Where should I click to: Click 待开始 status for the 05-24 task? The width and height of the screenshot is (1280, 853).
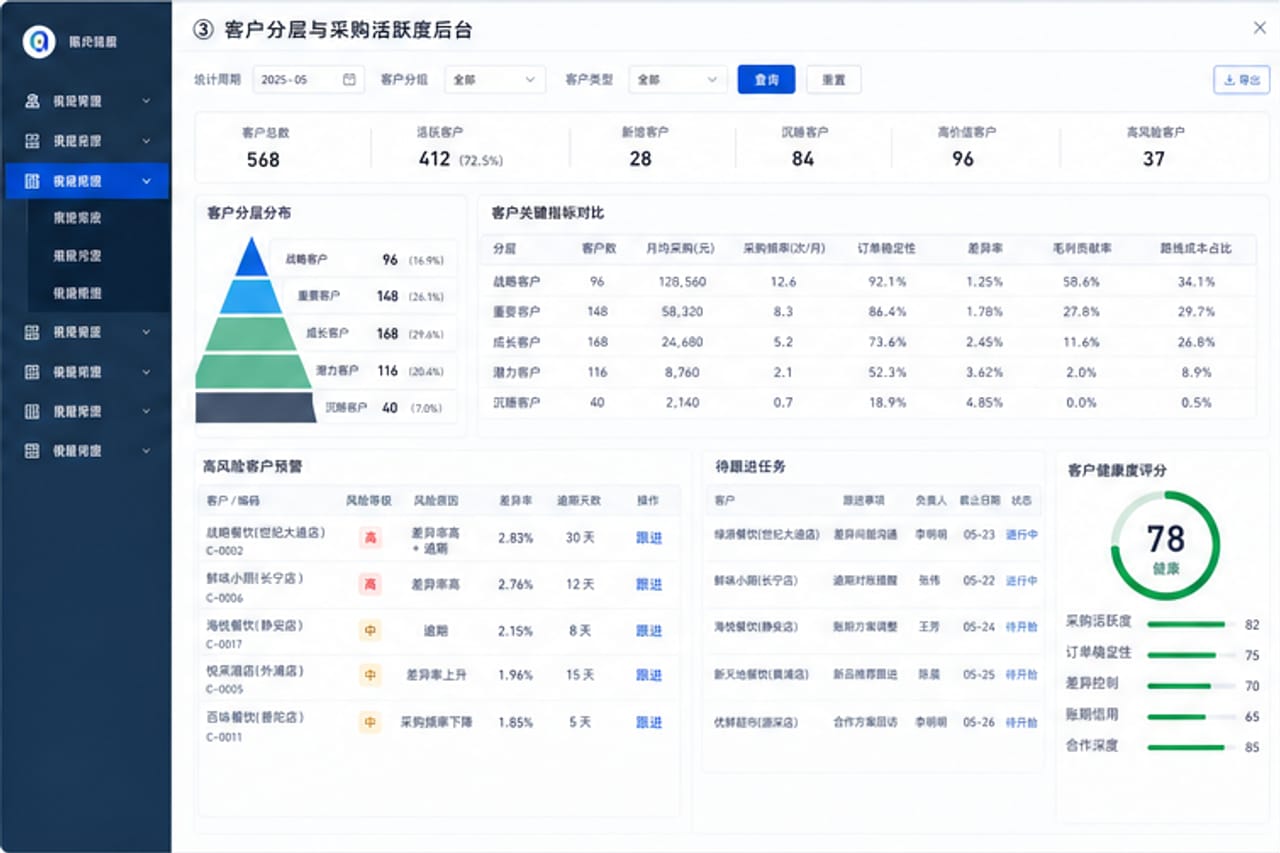click(x=1021, y=627)
